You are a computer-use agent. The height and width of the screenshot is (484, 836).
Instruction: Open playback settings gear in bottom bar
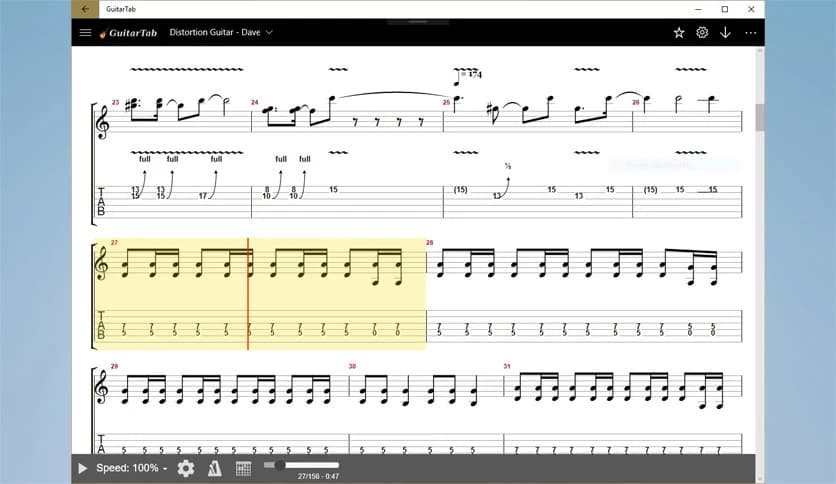pos(186,469)
